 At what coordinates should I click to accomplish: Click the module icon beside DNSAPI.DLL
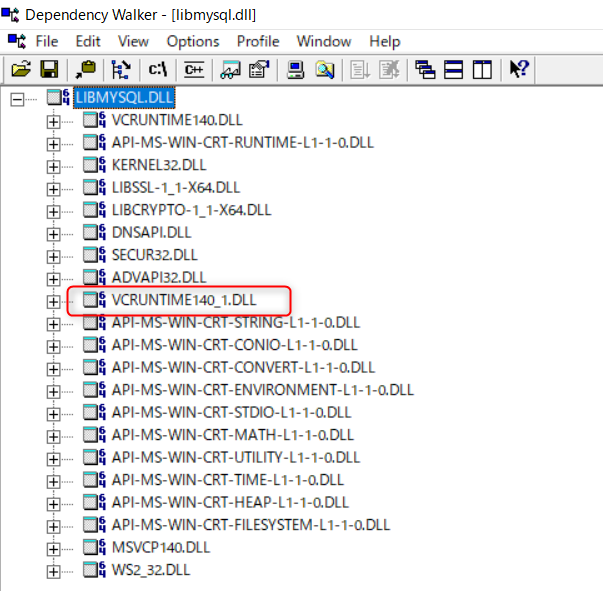[x=94, y=232]
